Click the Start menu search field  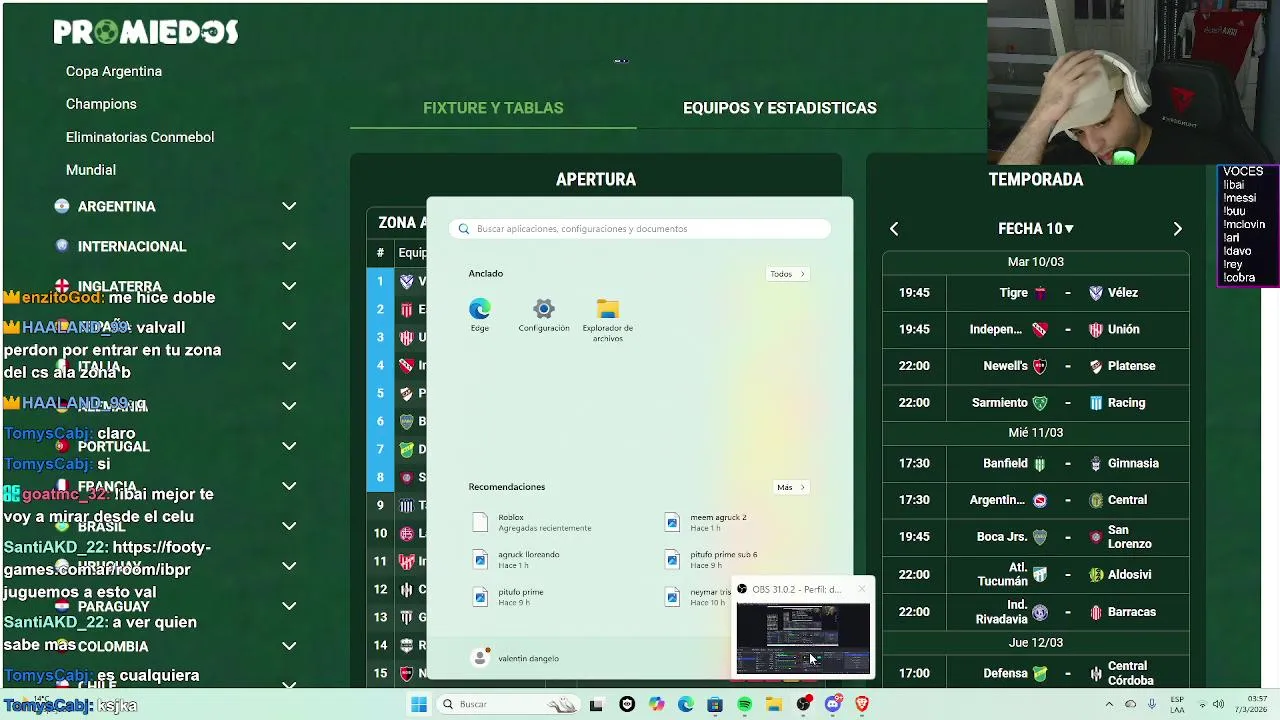(640, 229)
